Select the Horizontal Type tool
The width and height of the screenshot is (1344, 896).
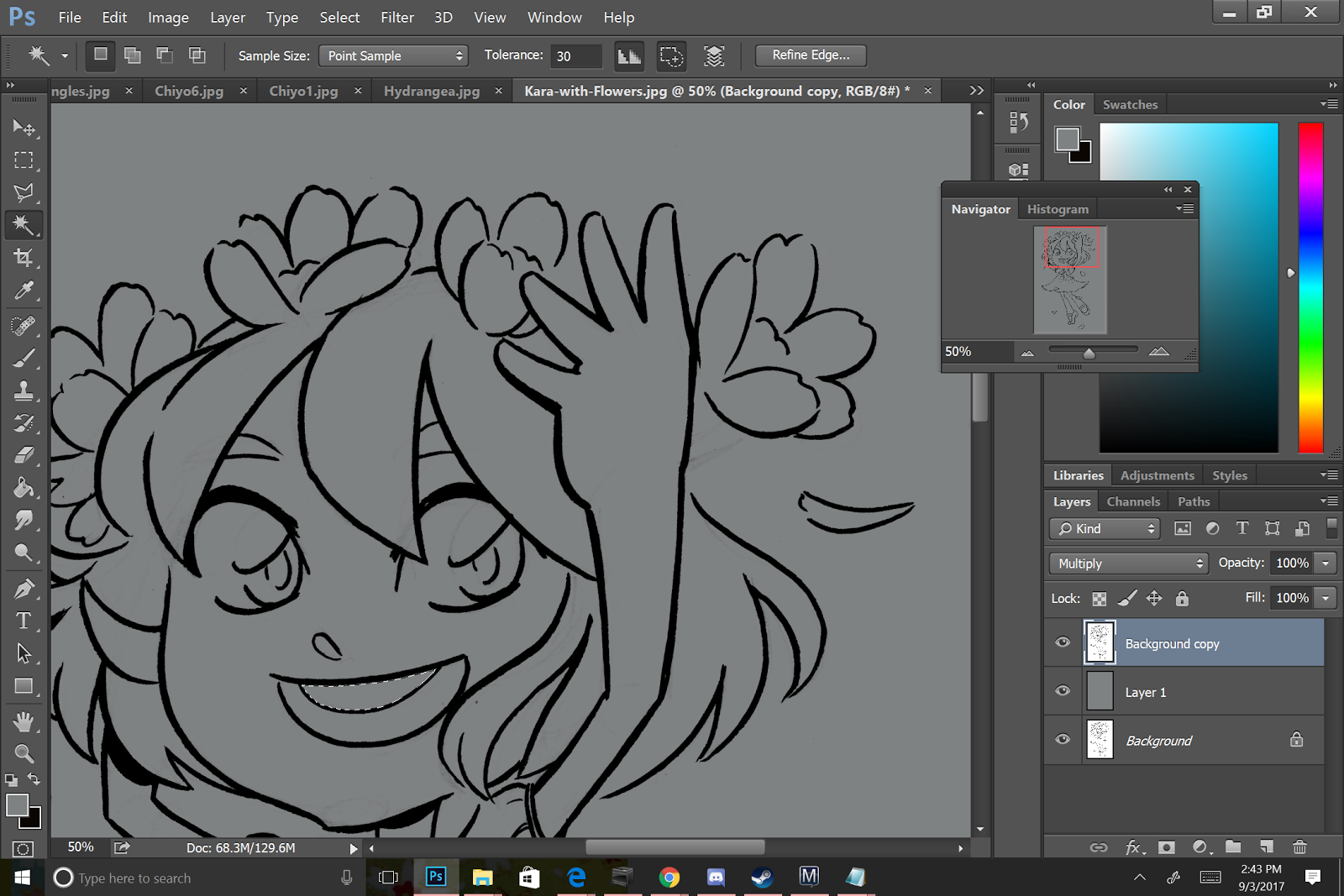(24, 621)
